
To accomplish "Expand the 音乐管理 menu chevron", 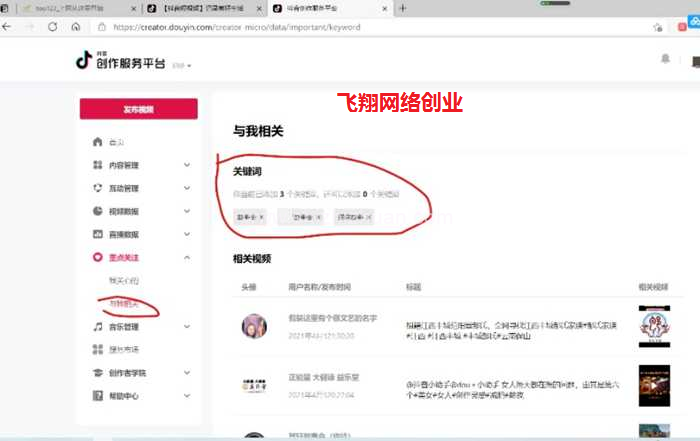I will point(187,326).
